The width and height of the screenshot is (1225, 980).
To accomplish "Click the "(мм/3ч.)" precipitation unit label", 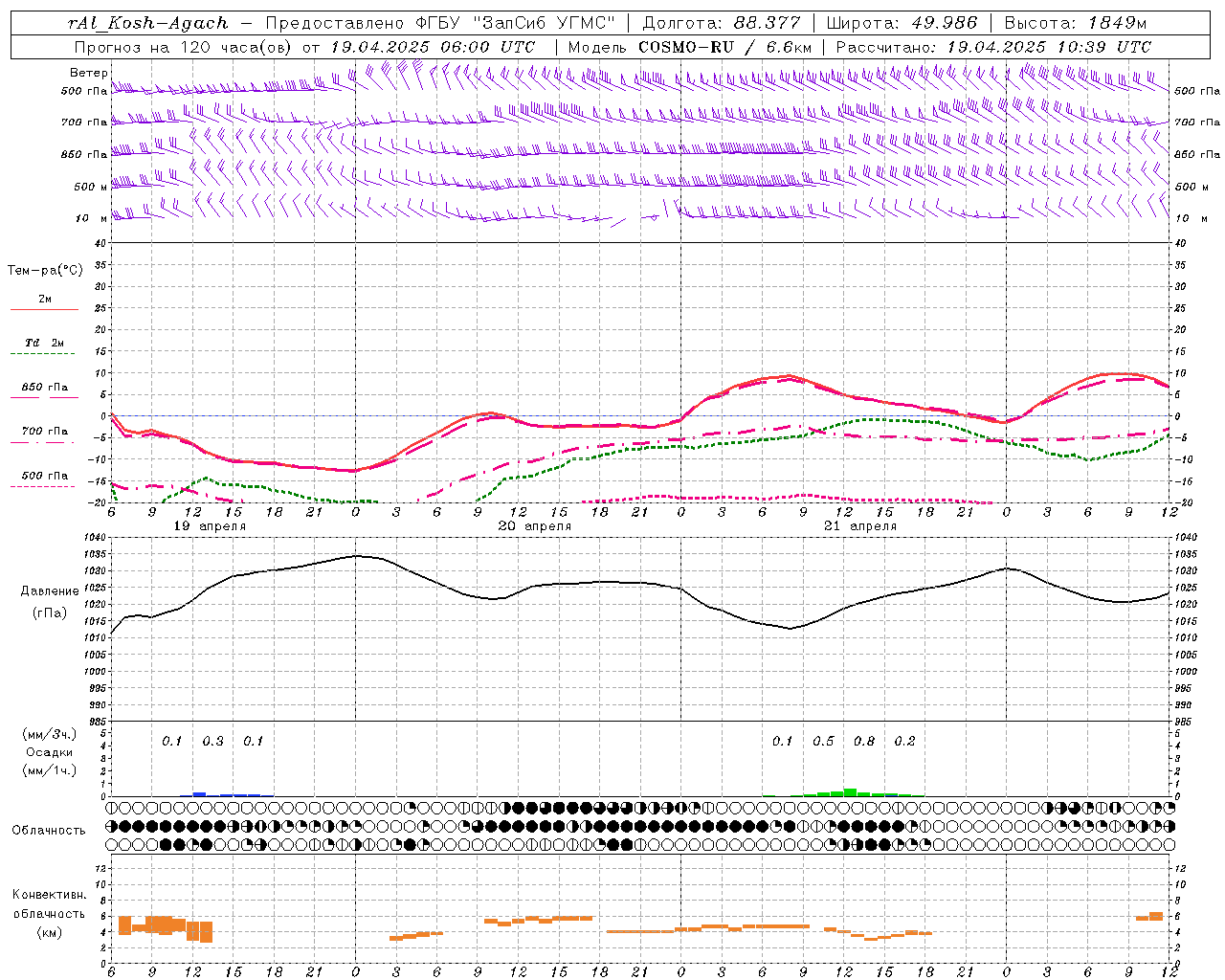I will (49, 735).
